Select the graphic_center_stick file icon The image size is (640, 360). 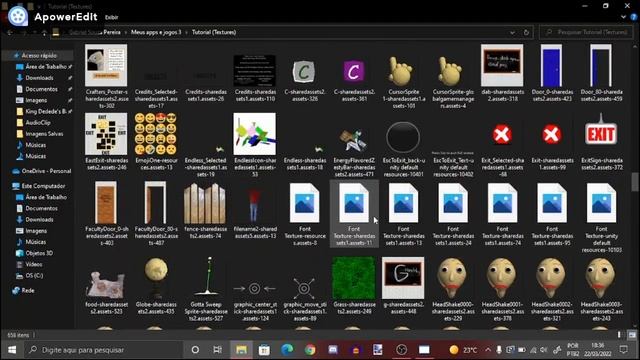[x=254, y=289]
